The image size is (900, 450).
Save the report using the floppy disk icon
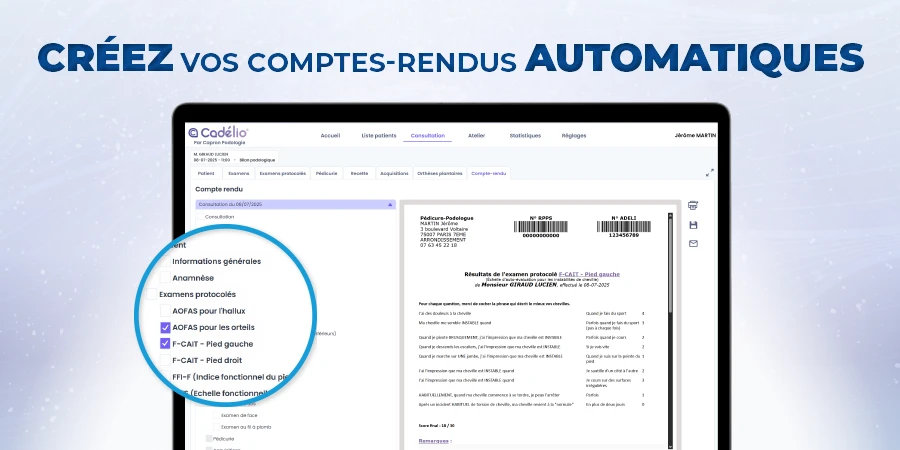pyautogui.click(x=693, y=225)
